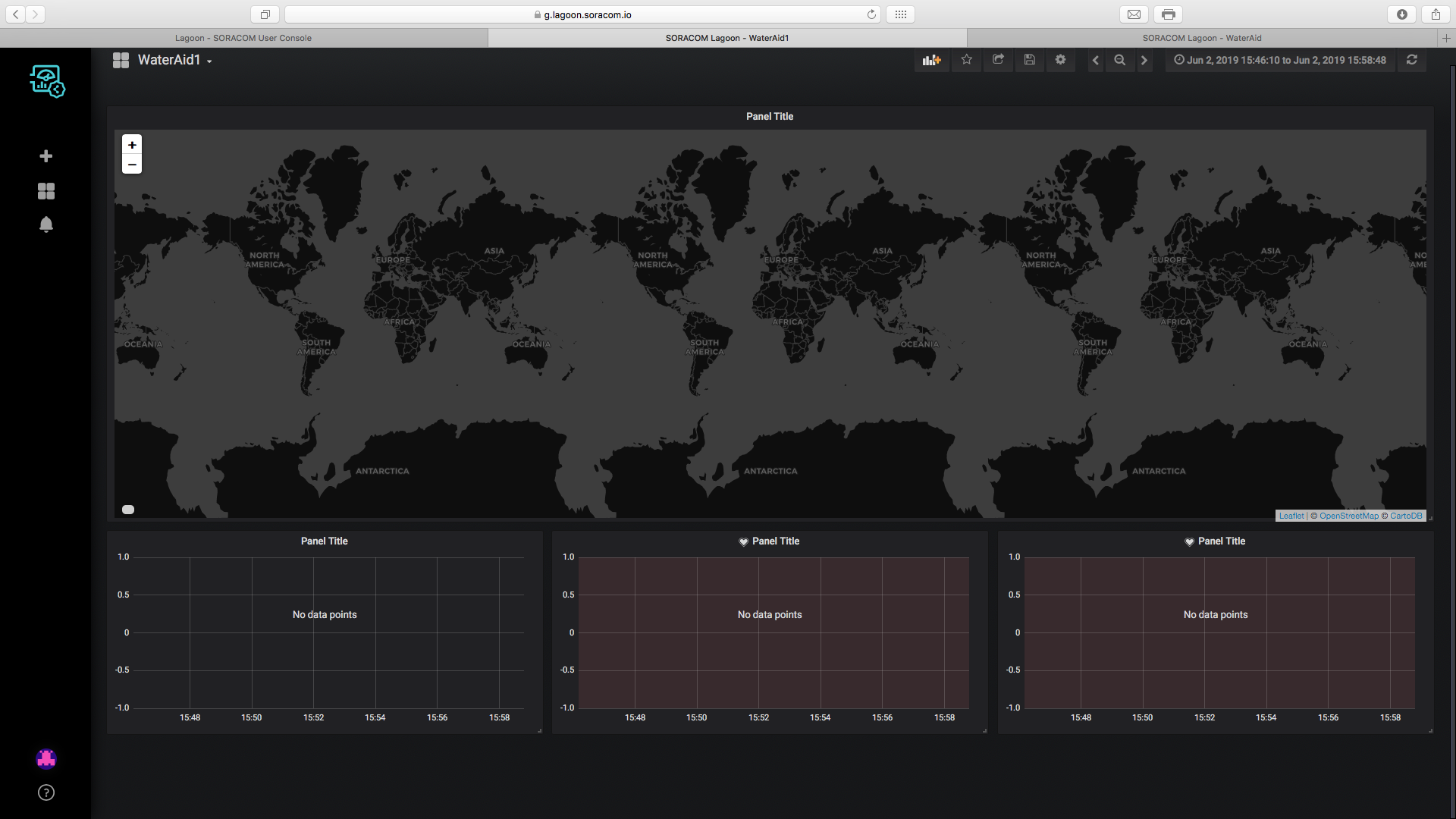Save the dashboard with floppy icon

click(1029, 60)
